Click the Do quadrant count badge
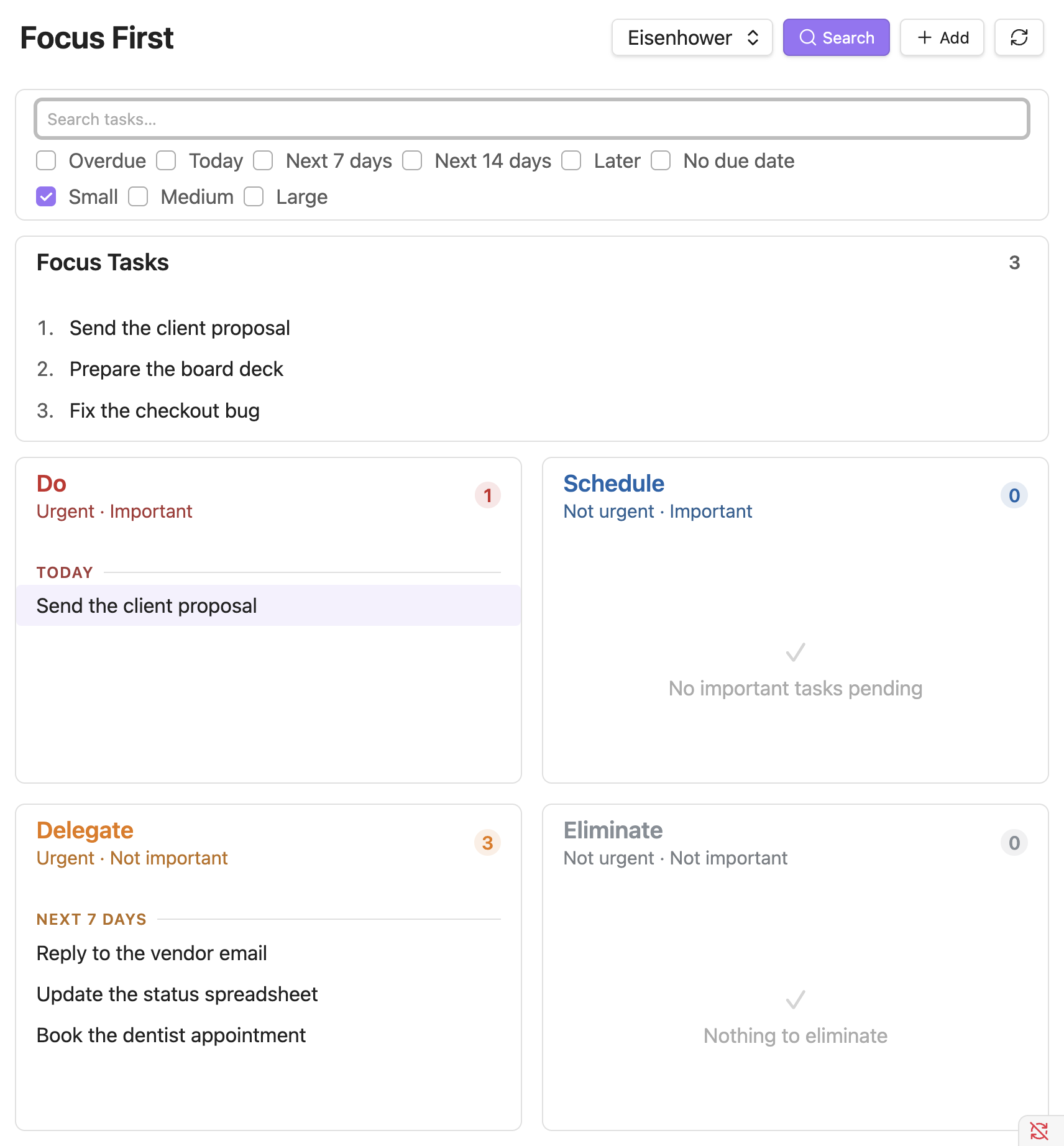 [x=488, y=495]
